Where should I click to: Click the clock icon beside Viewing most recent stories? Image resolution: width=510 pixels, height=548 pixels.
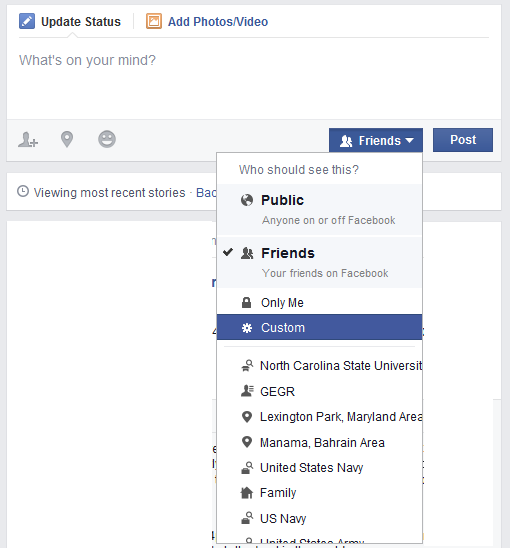[x=23, y=192]
